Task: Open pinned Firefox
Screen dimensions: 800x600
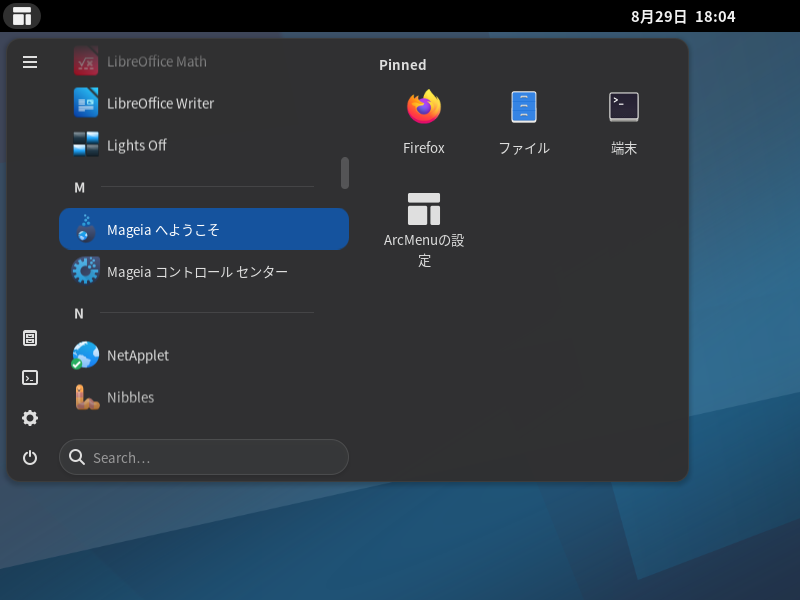Action: [x=423, y=122]
